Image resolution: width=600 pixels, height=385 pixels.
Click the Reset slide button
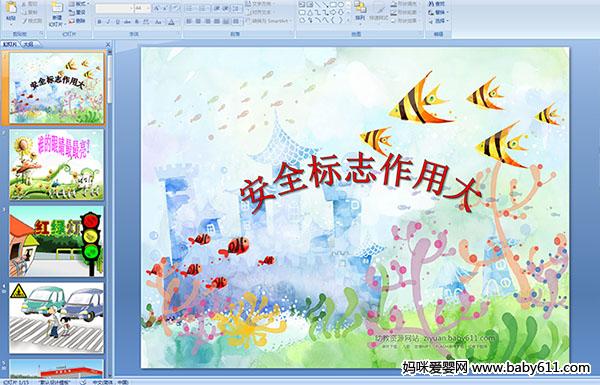pyautogui.click(x=77, y=12)
